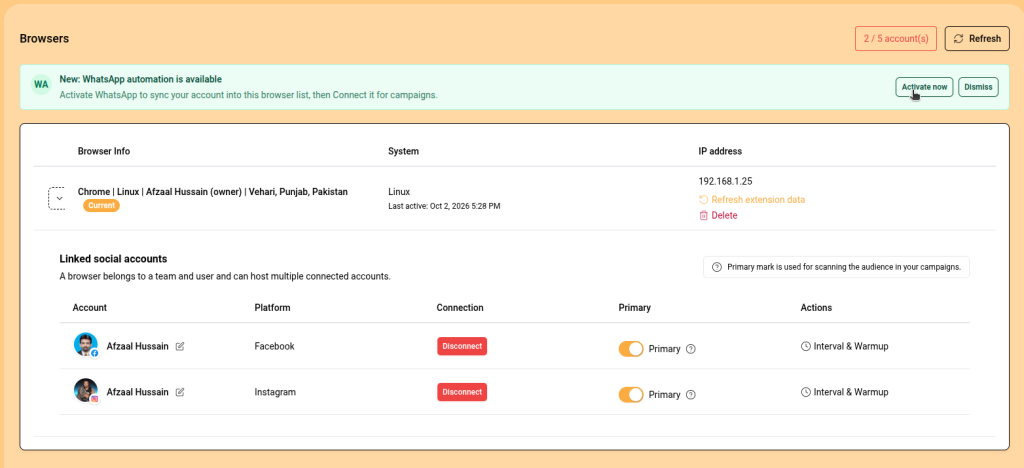The height and width of the screenshot is (468, 1024).
Task: Click the Facebook account profile avatar
Action: (86, 345)
